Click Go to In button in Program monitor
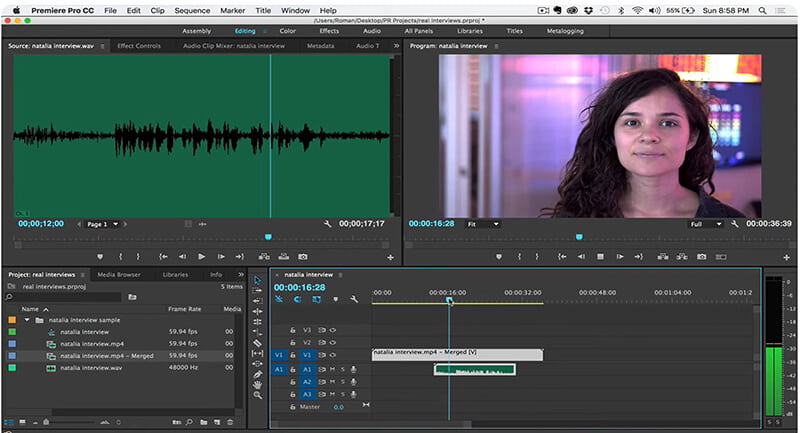The width and height of the screenshot is (800, 433). click(562, 257)
